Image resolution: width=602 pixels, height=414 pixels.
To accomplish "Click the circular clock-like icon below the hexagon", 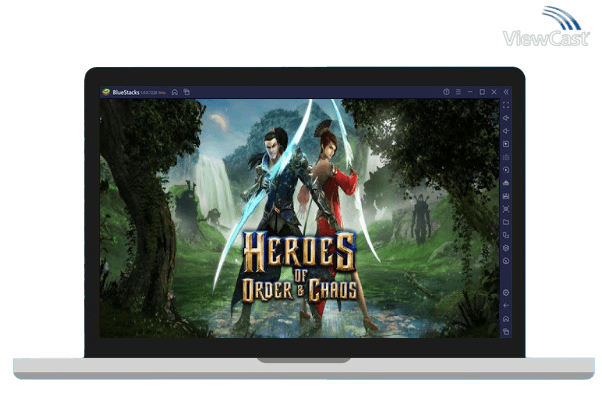I will click(506, 261).
